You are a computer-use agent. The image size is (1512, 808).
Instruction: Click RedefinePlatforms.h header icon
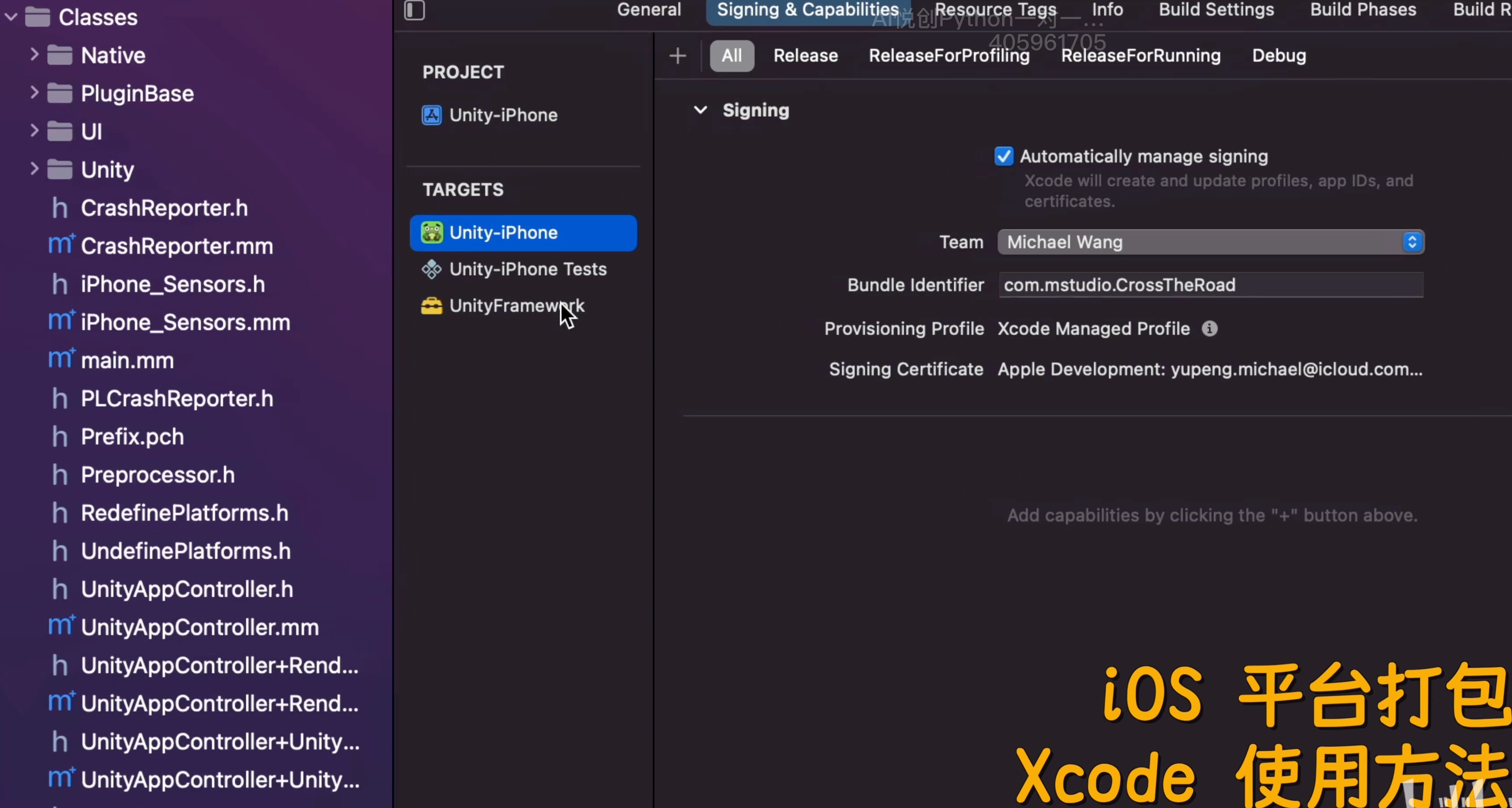click(60, 513)
